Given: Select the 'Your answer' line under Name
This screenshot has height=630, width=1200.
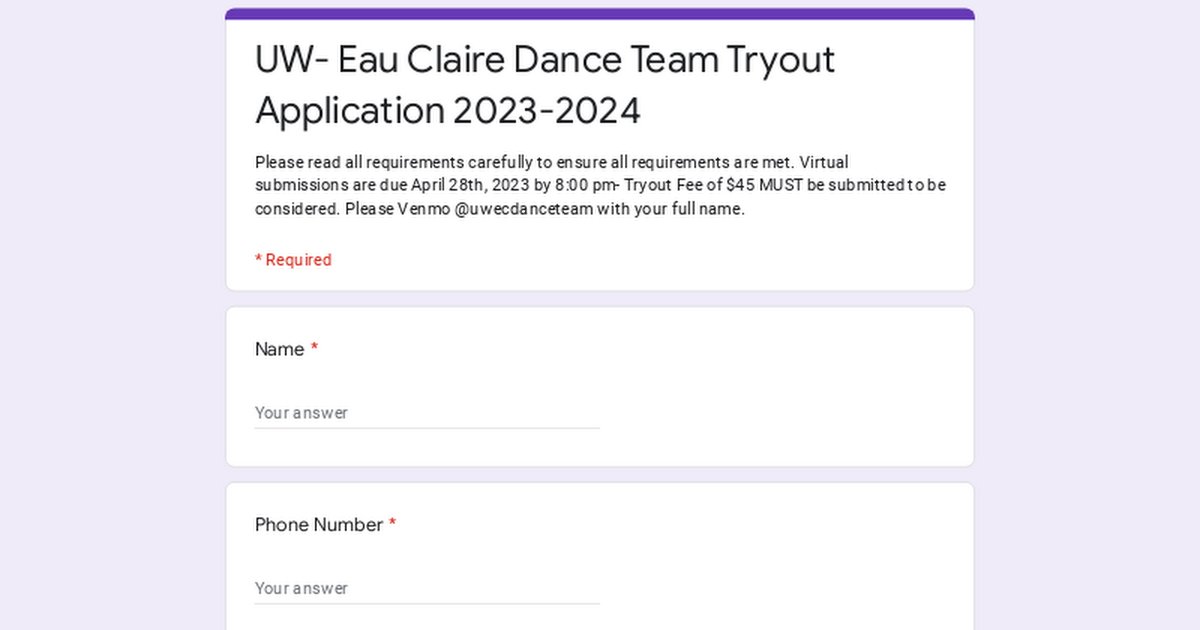Looking at the screenshot, I should 301,412.
